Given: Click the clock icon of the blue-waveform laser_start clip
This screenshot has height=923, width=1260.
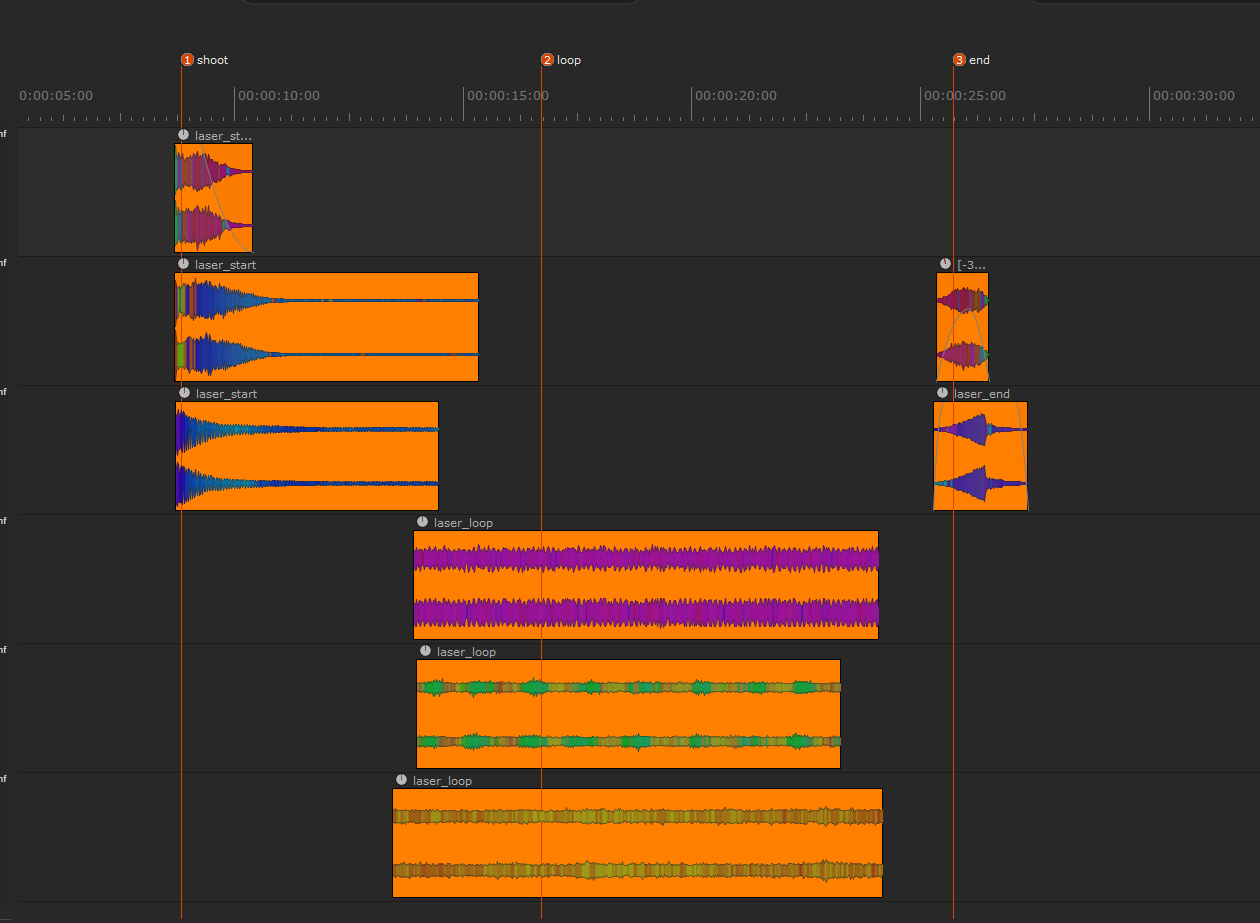Looking at the screenshot, I should [183, 264].
